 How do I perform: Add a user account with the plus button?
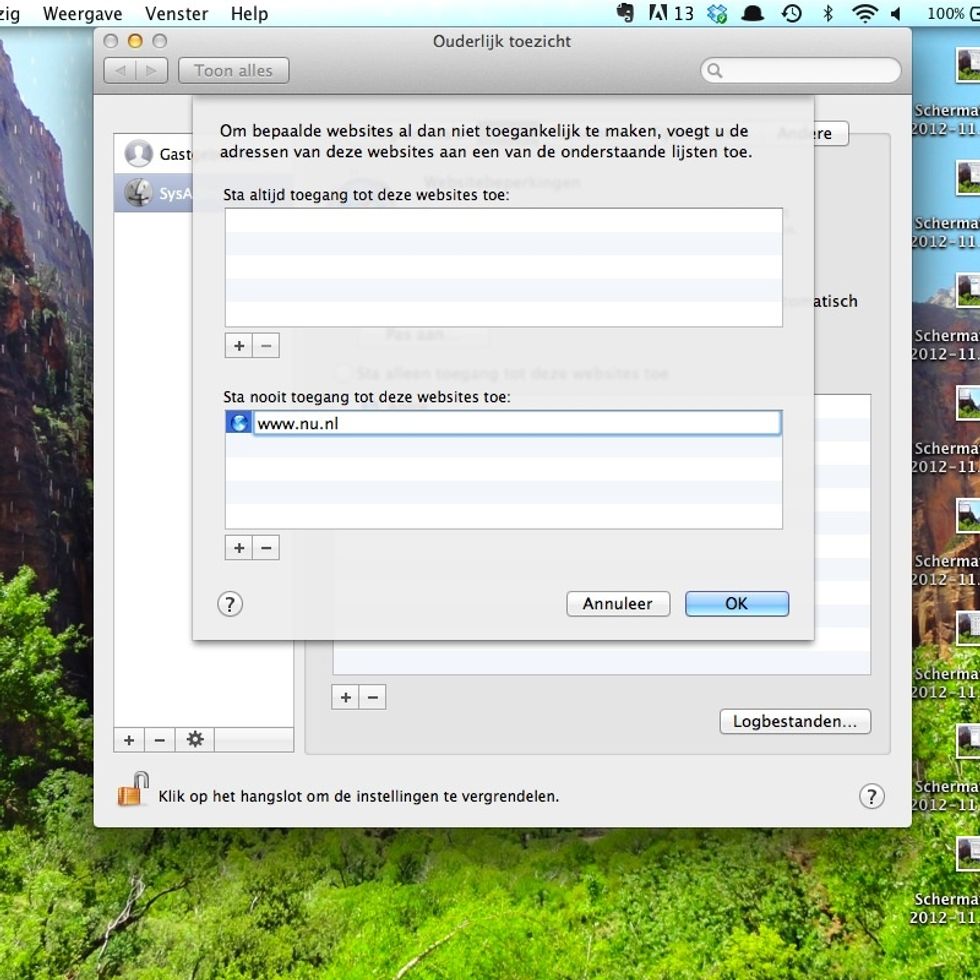129,741
